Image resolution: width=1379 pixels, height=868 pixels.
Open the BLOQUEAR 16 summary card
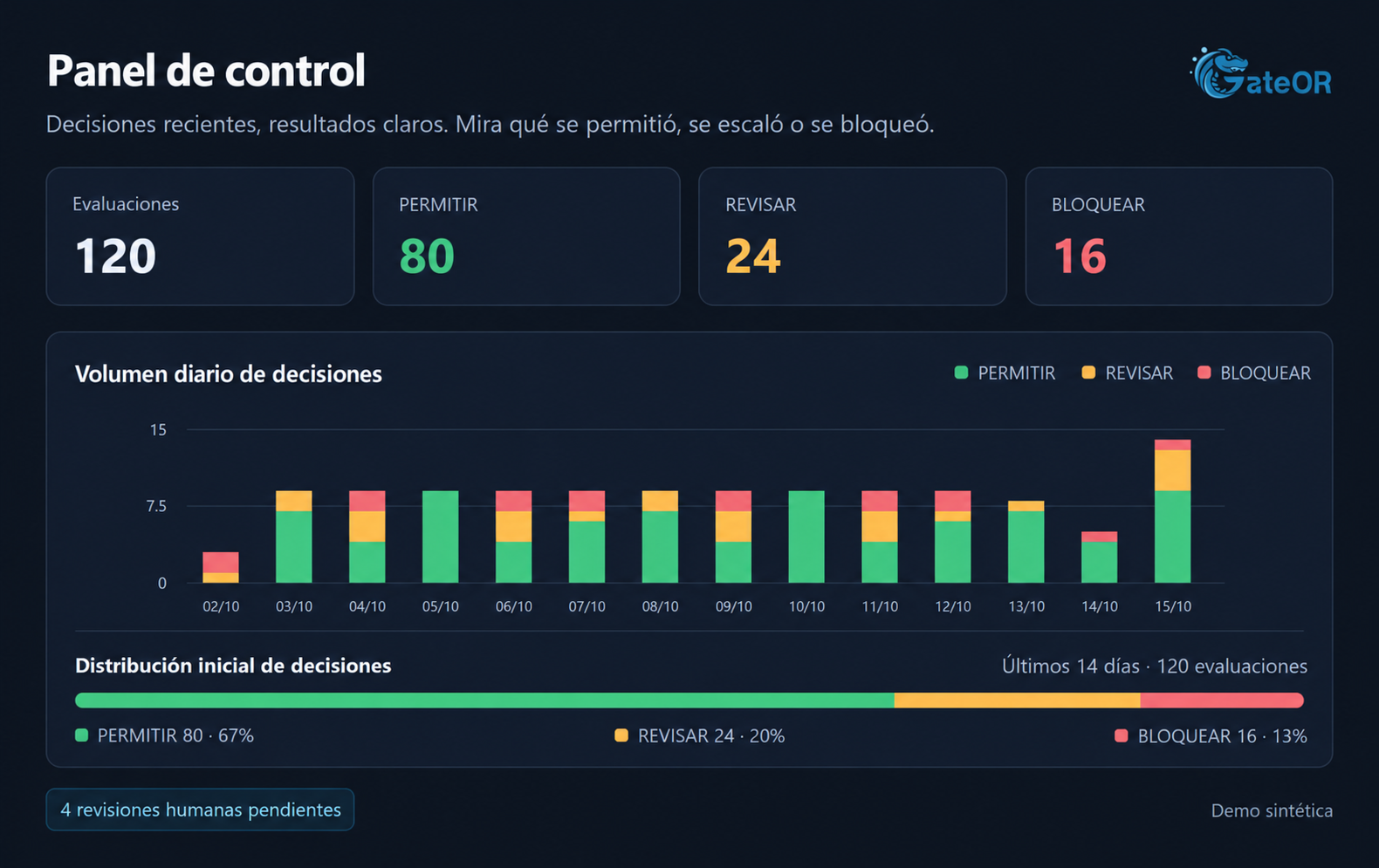1179,236
